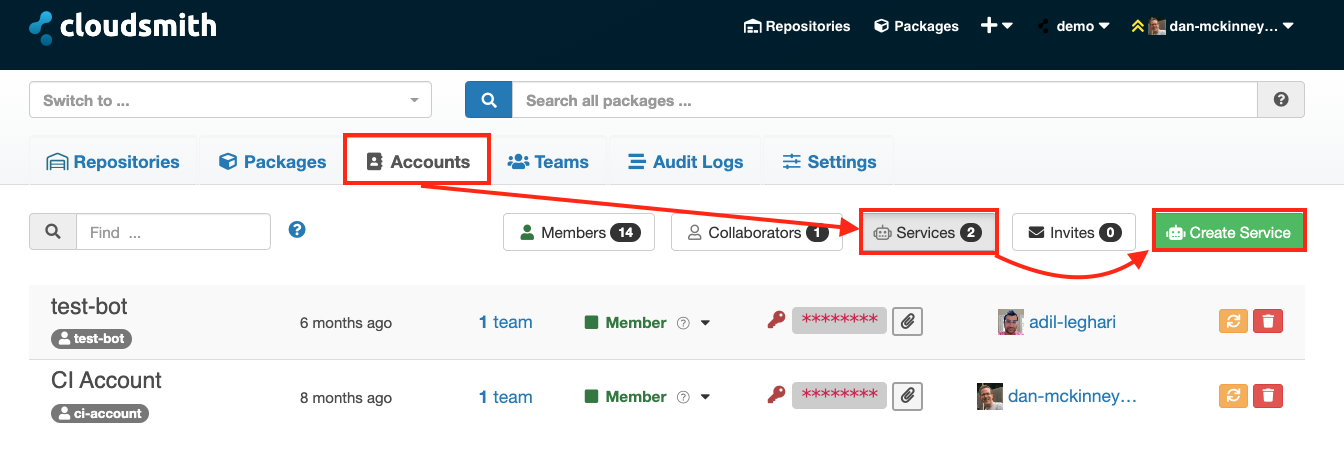Screen dimensions: 1344x458
Task: Click the key icon for test-bot
Action: point(775,321)
